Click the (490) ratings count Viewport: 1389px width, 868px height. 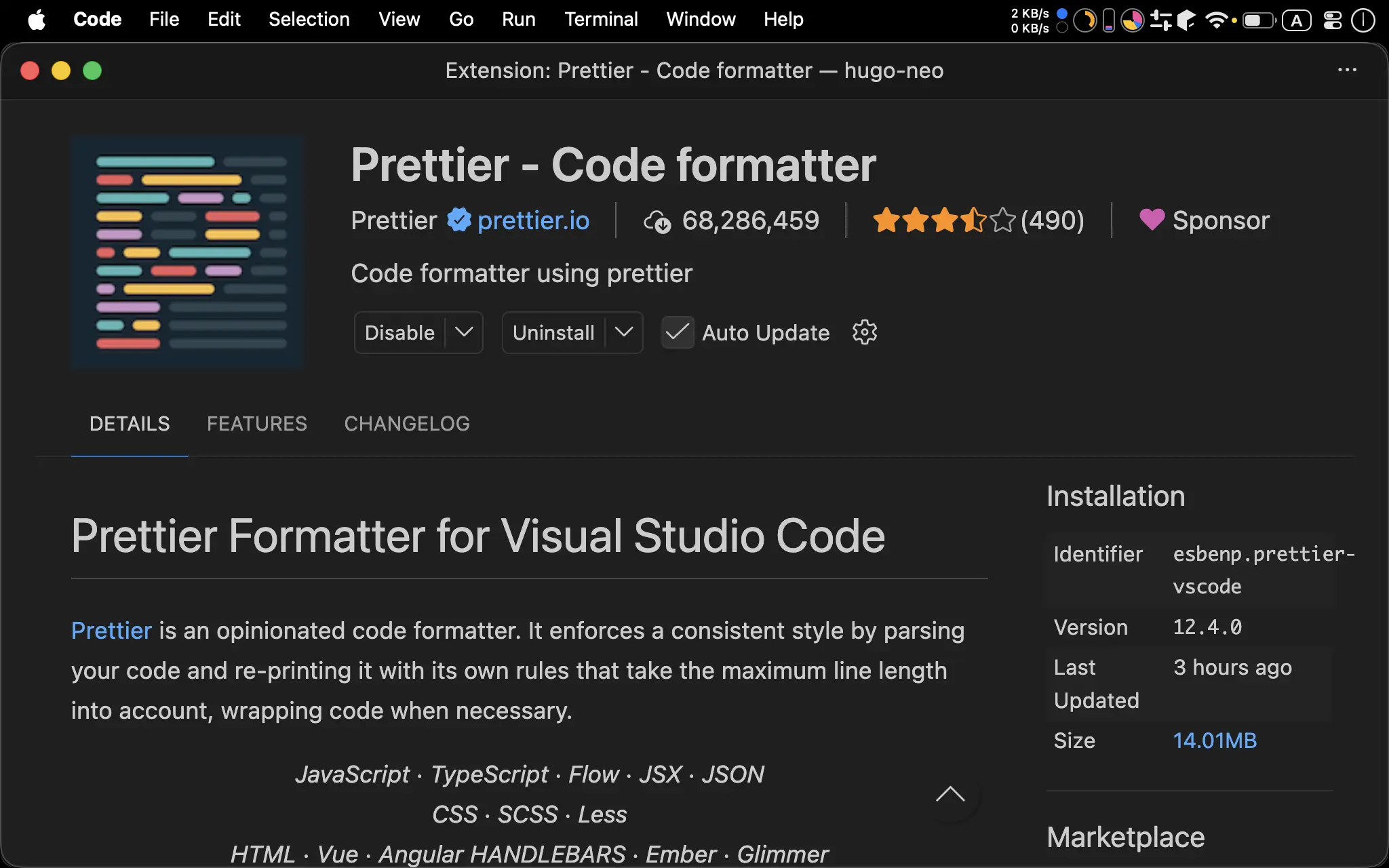click(x=1052, y=220)
